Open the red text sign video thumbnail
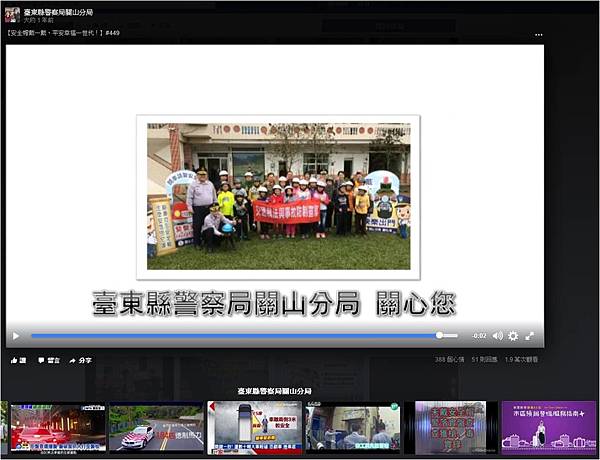The image size is (600, 460). click(451, 427)
